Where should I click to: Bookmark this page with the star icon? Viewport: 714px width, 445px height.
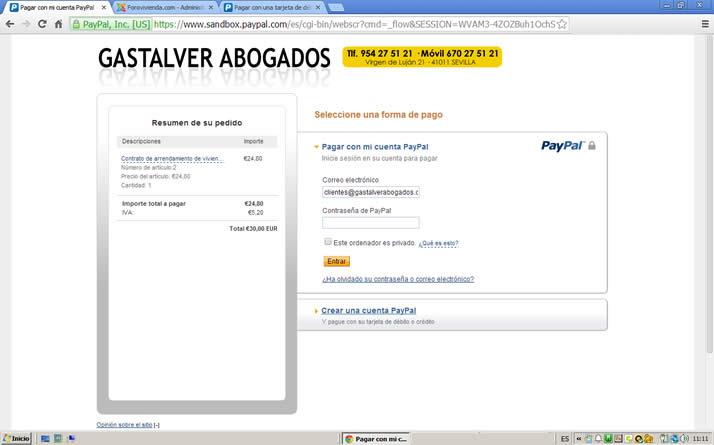(x=562, y=24)
